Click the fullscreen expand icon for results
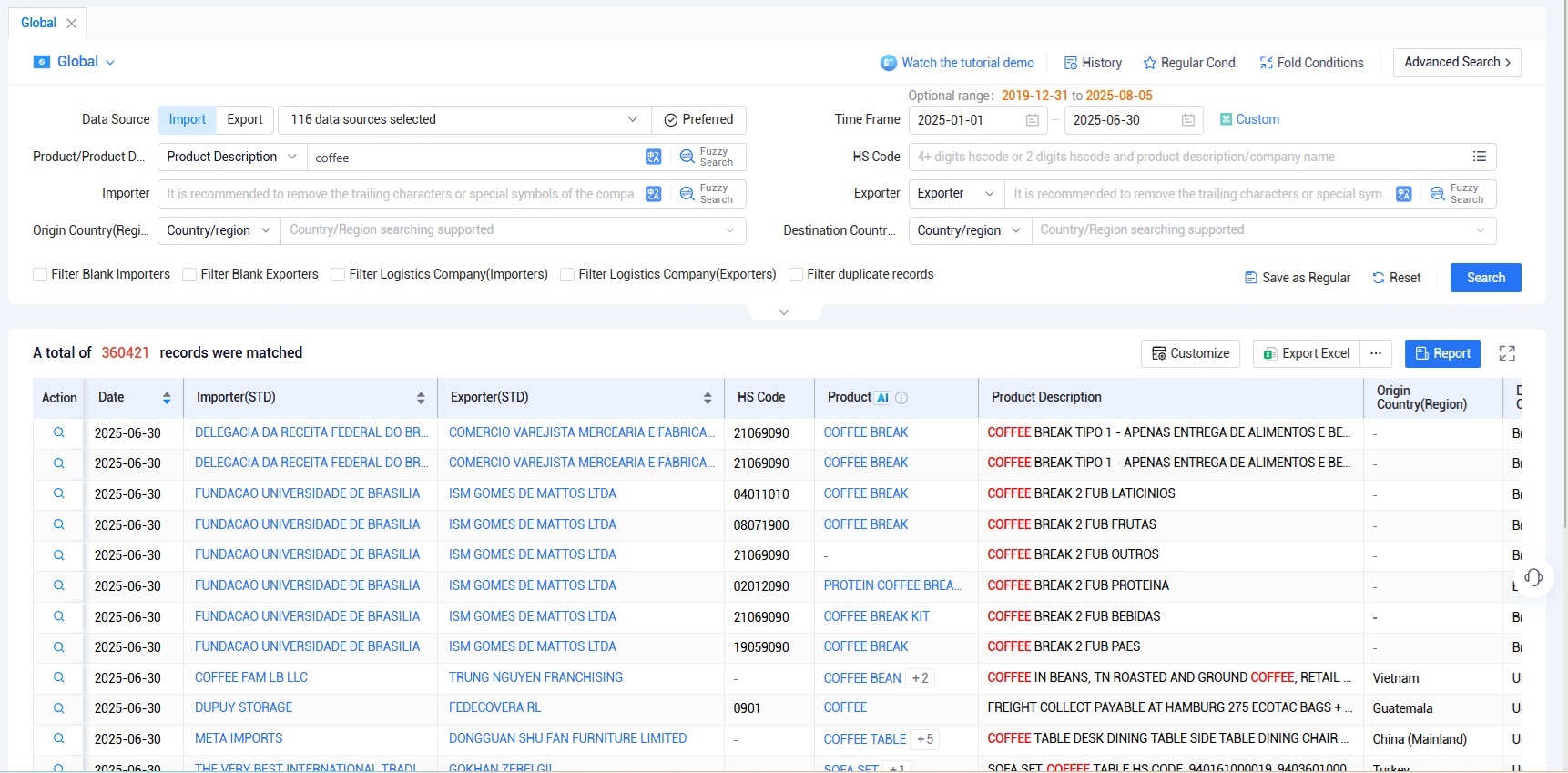1568x773 pixels. pos(1507,353)
